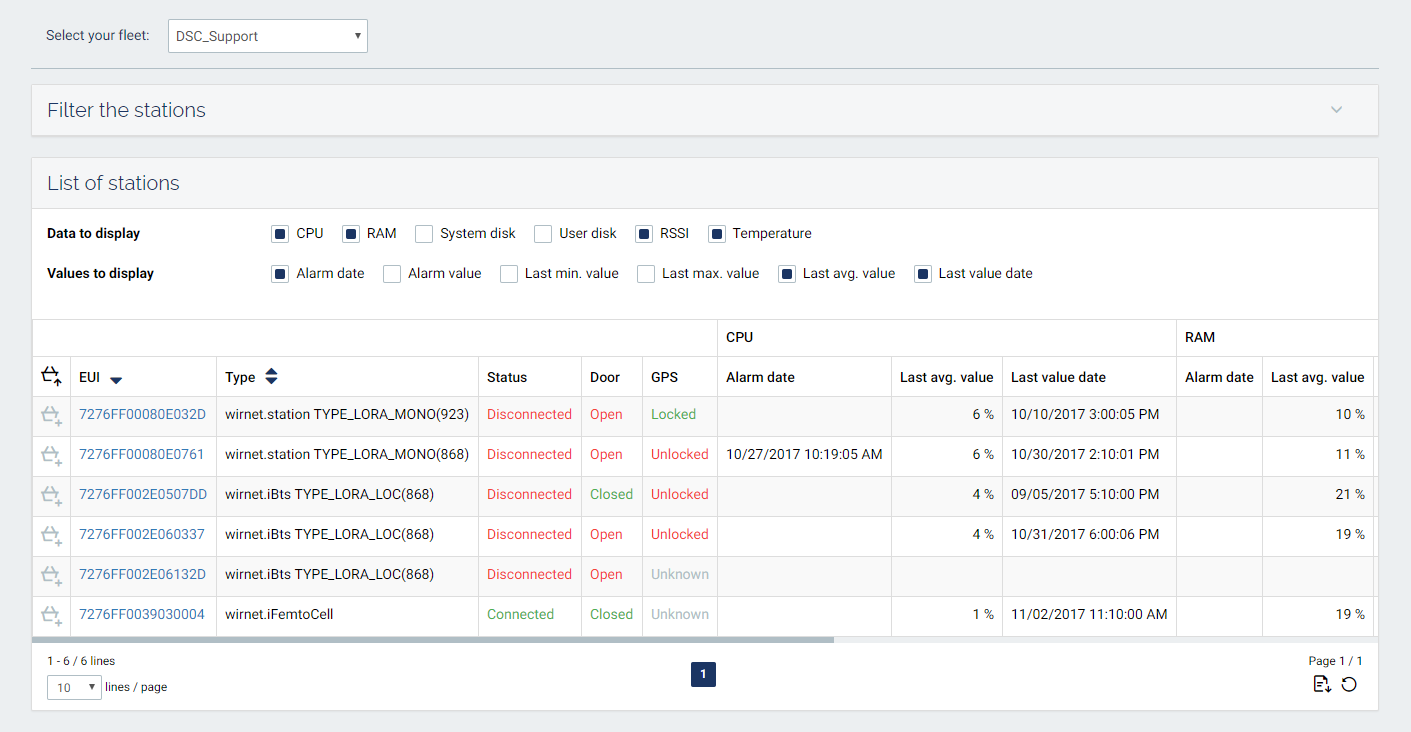Screen dimensions: 1411x732
Task: Enable the System disk checkbox
Action: click(424, 234)
